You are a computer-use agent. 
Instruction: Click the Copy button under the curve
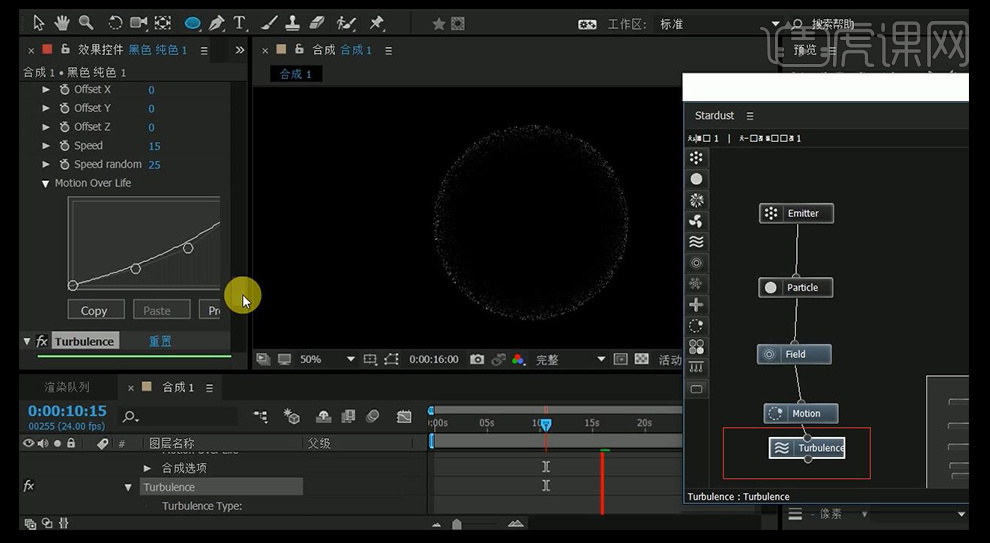pyautogui.click(x=94, y=310)
